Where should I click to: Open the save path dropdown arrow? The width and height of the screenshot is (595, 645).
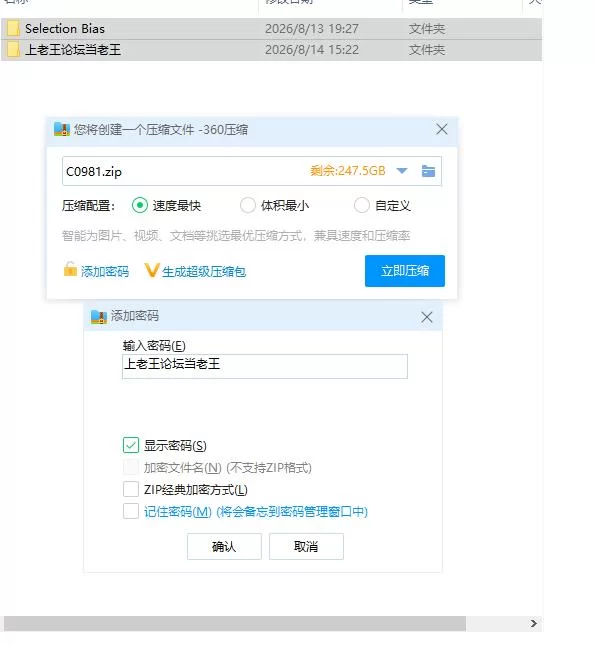[402, 171]
